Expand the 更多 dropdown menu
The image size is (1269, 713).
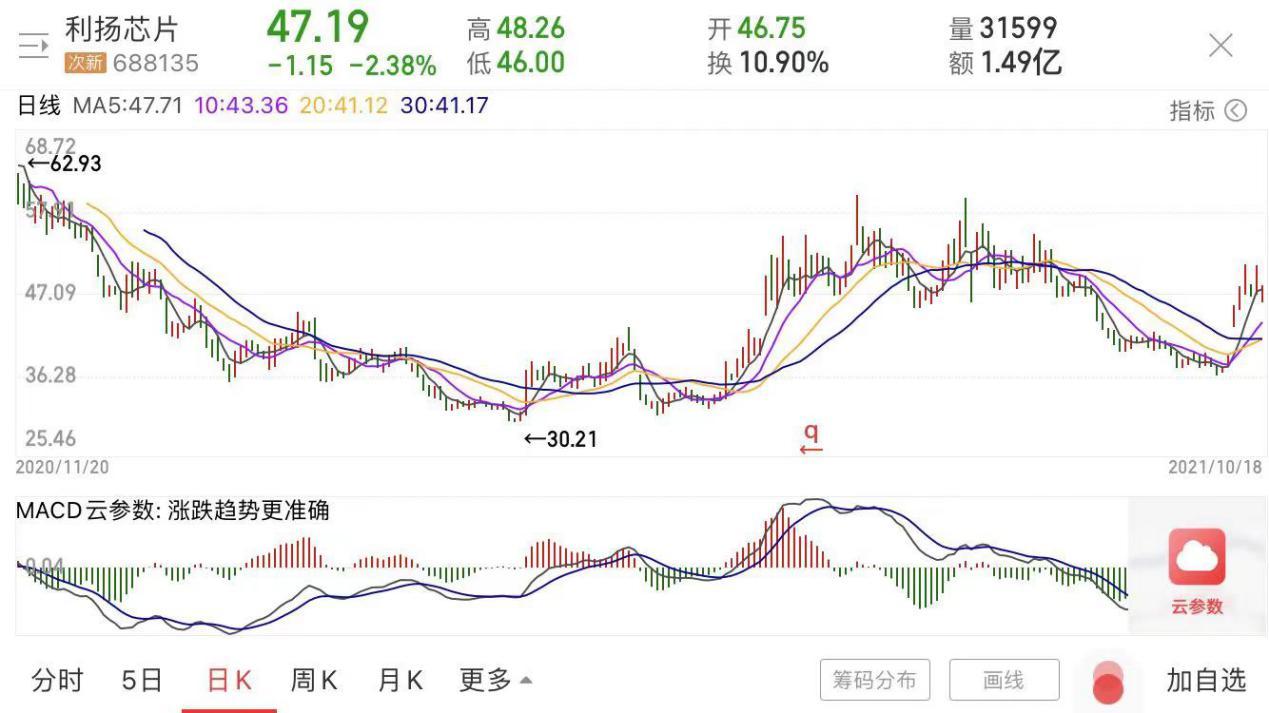(494, 679)
